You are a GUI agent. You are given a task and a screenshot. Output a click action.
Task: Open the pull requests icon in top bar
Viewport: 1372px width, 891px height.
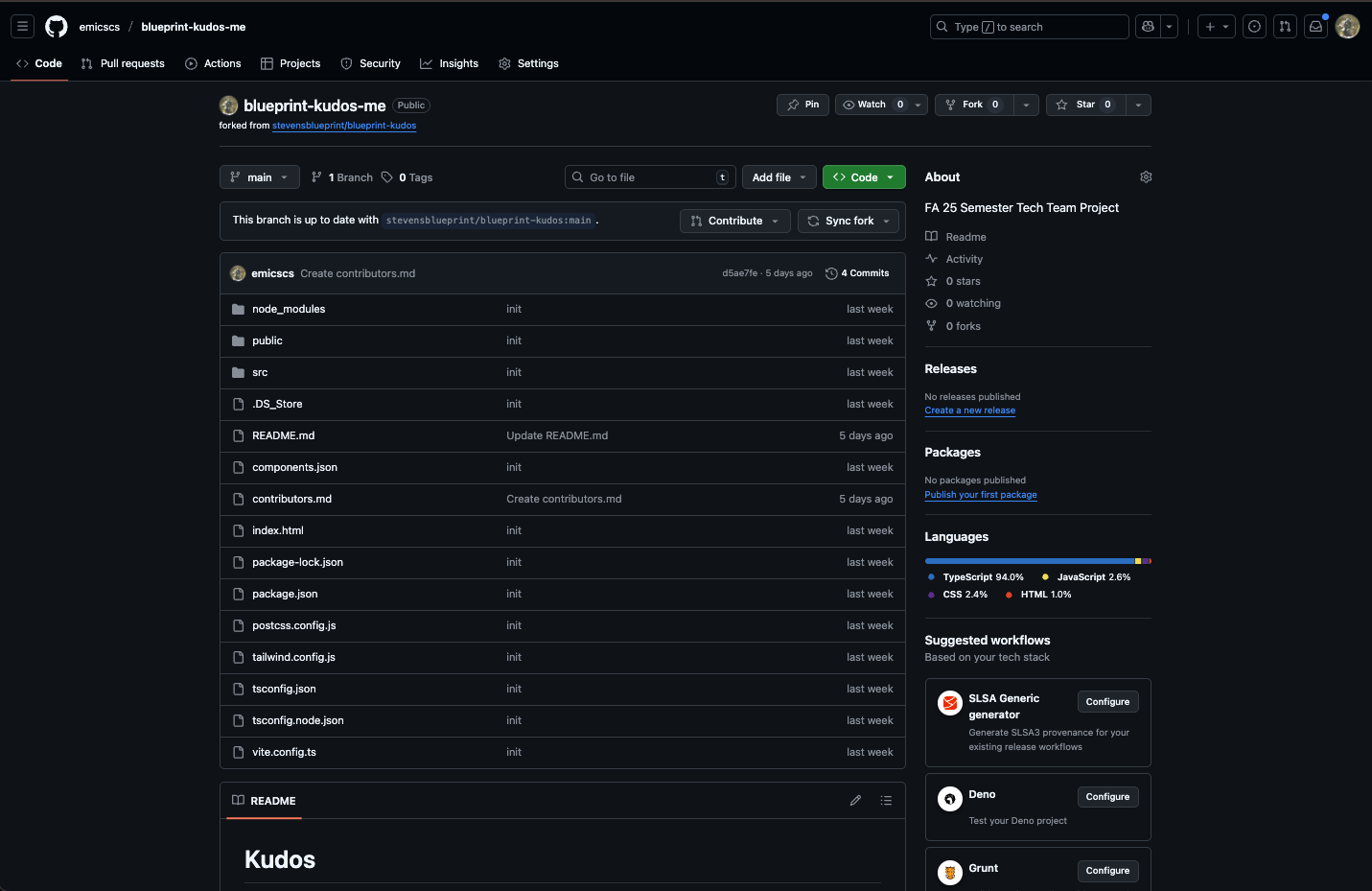[x=1285, y=27]
